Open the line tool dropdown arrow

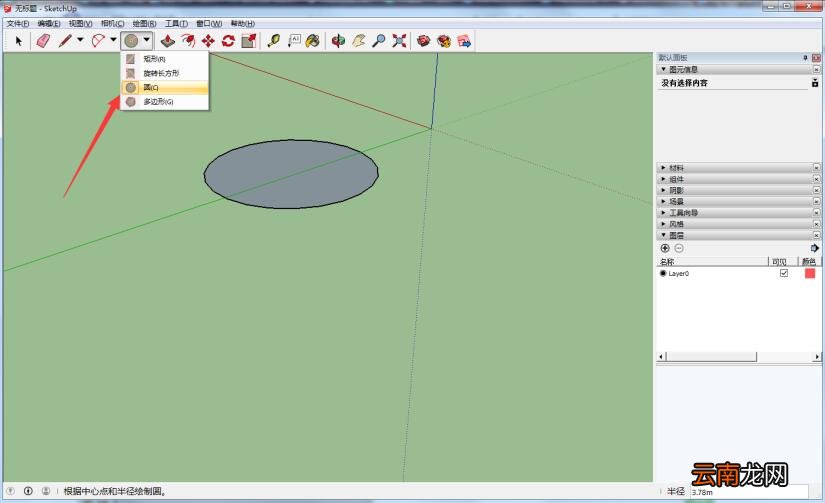pos(81,39)
